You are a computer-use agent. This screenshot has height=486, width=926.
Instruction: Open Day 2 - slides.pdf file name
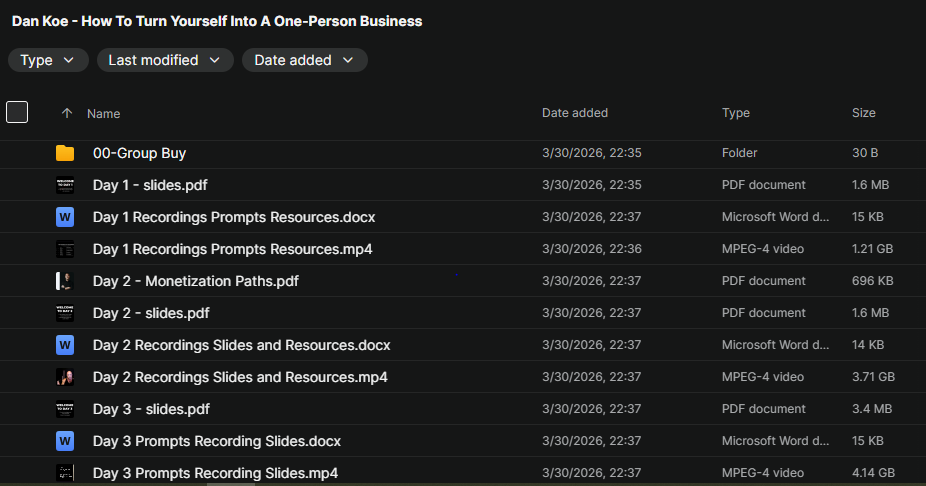151,313
